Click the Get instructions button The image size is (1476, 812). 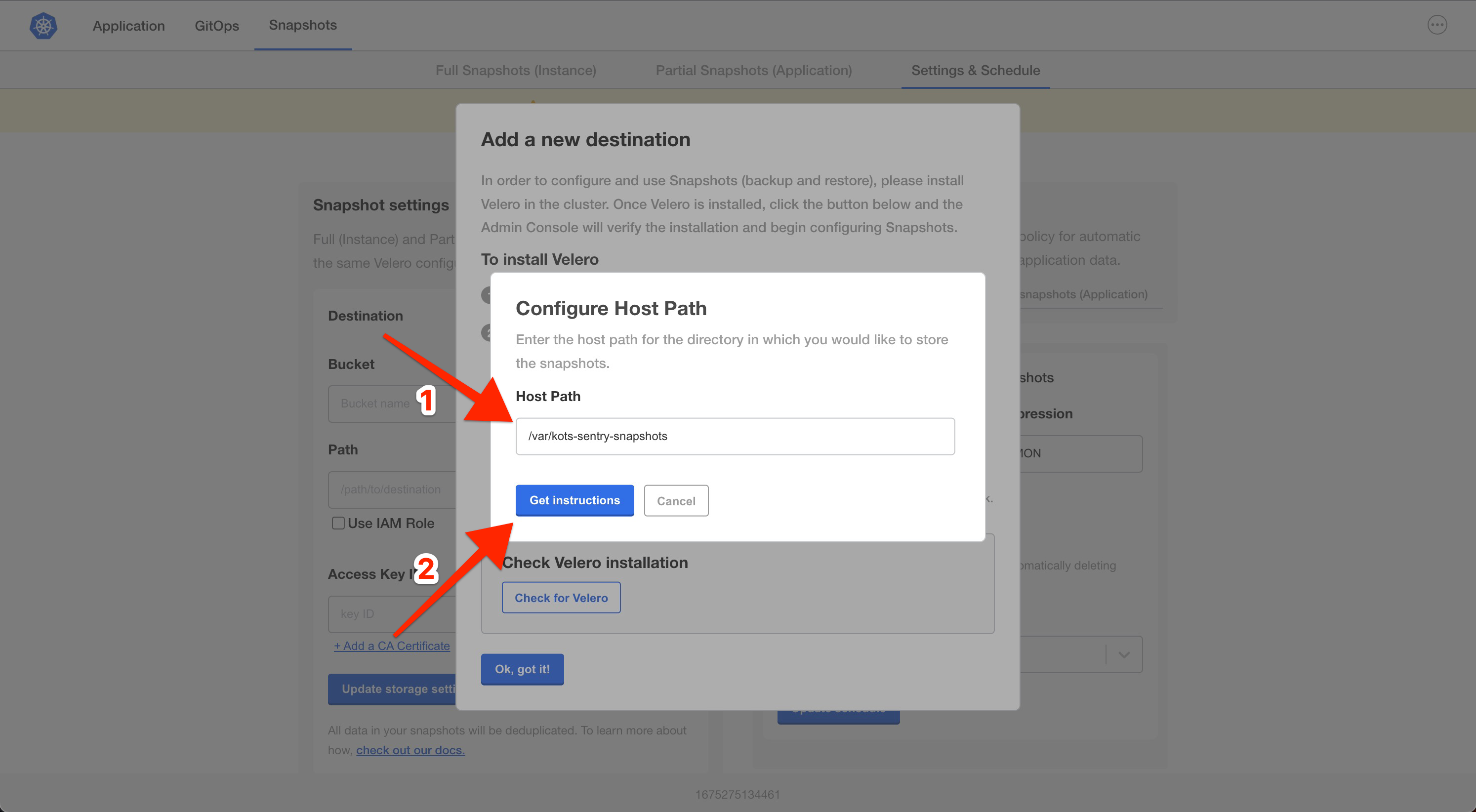tap(574, 500)
